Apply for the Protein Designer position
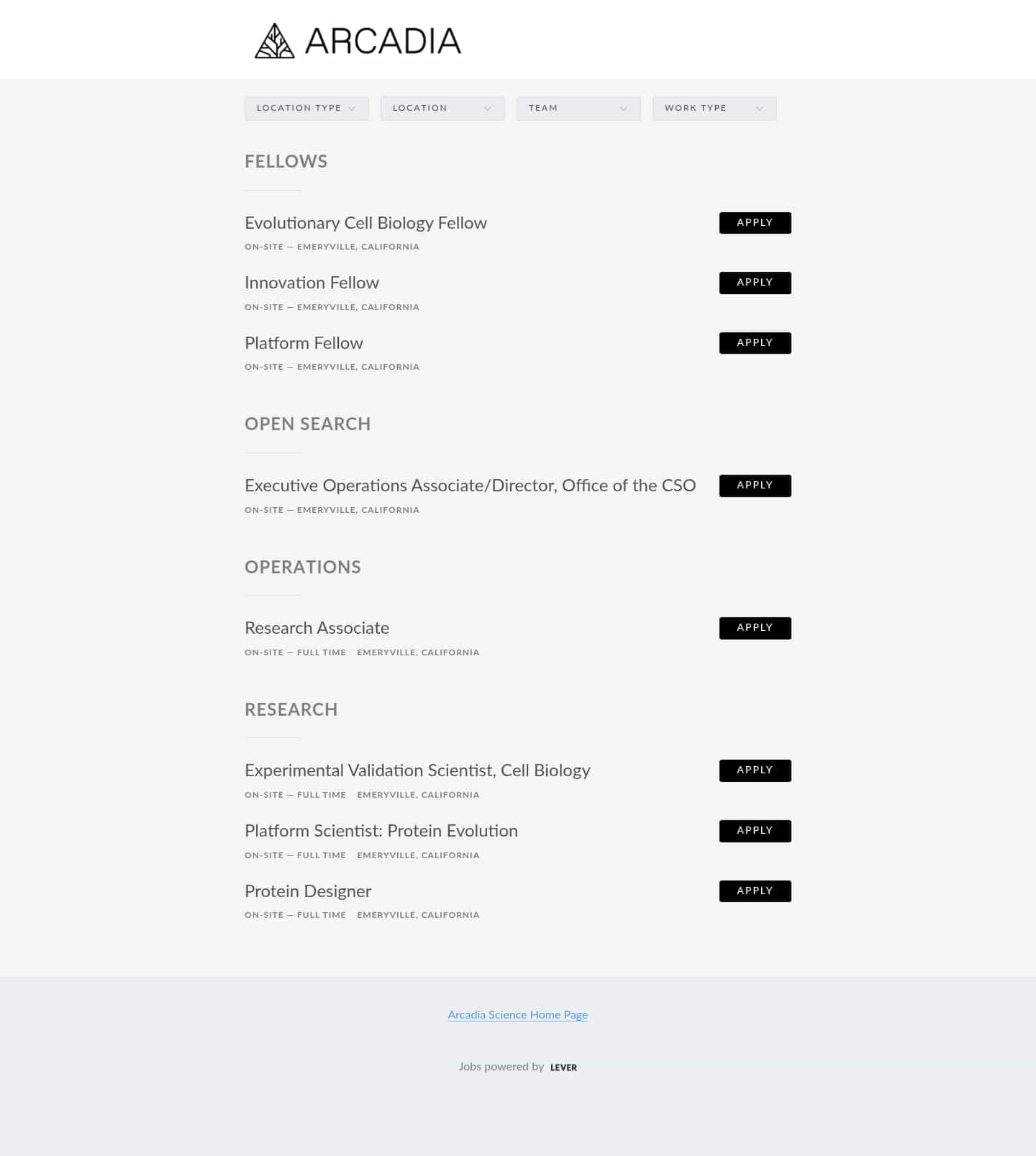Viewport: 1036px width, 1156px height. tap(755, 891)
